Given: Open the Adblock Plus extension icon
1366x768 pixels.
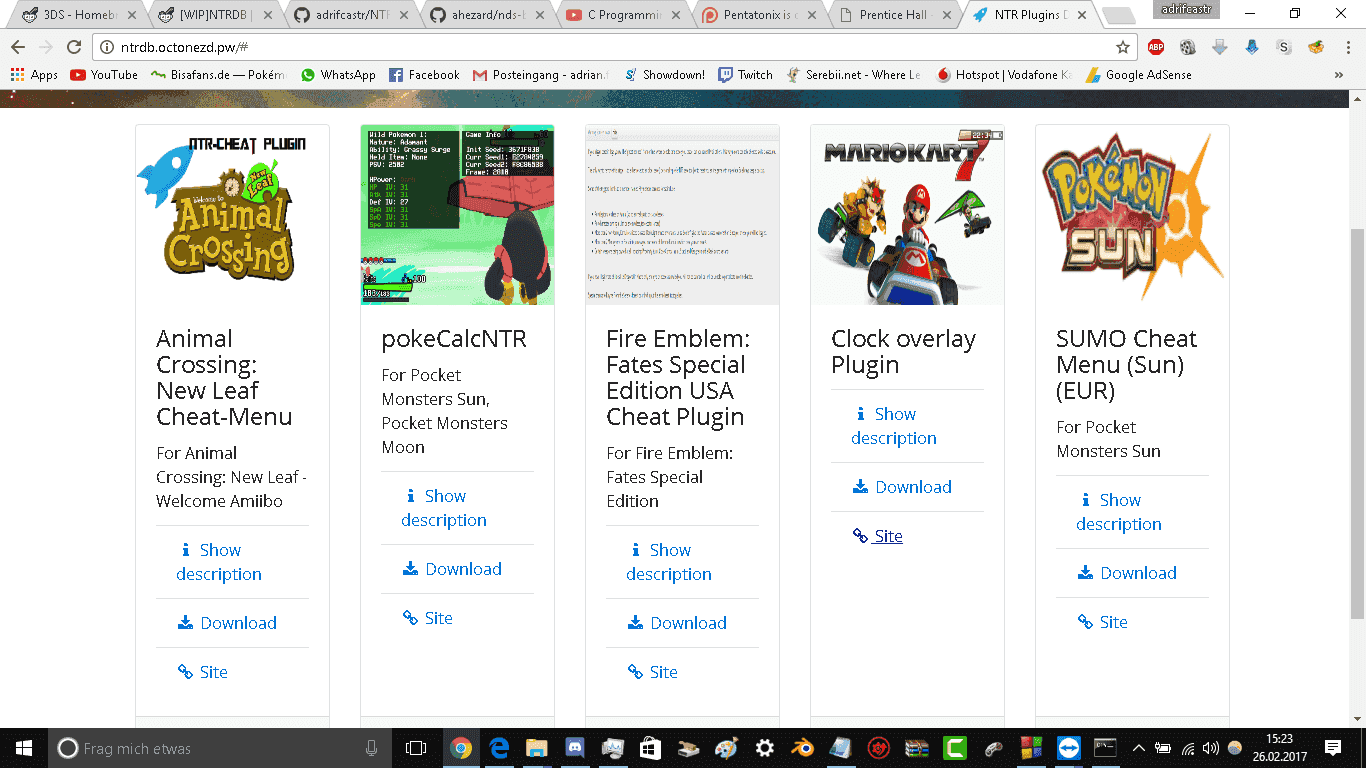Looking at the screenshot, I should [1156, 47].
